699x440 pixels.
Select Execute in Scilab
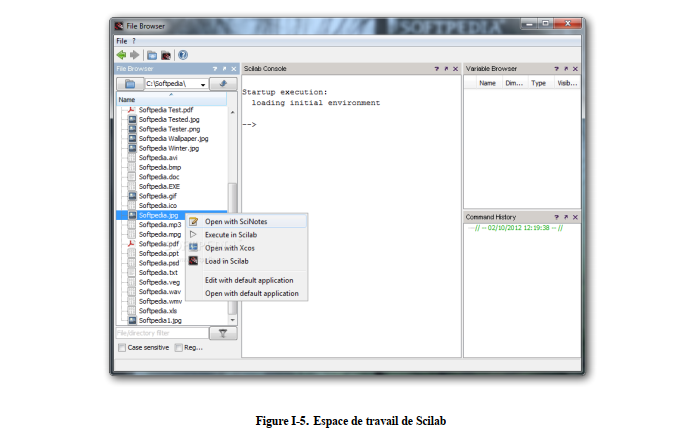click(233, 234)
